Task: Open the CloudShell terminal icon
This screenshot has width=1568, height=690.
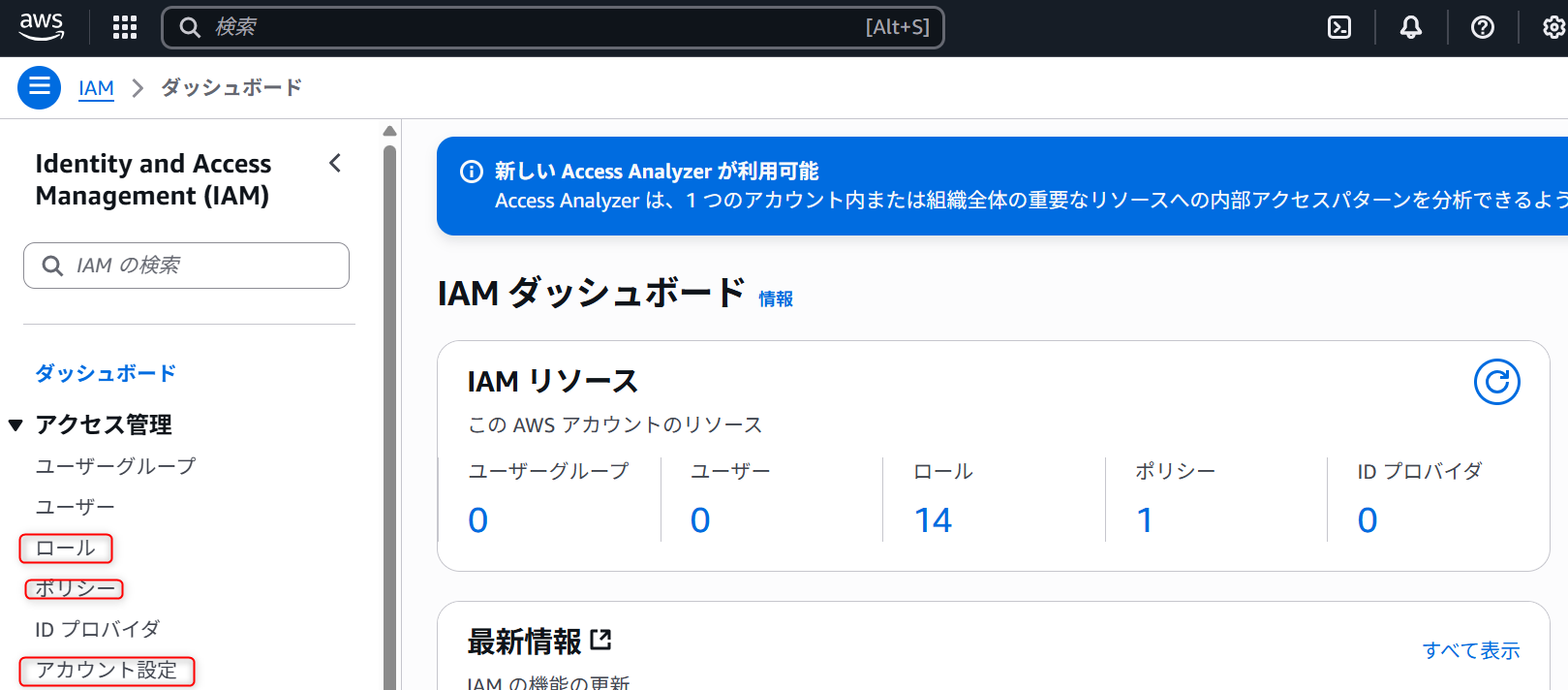Action: tap(1339, 27)
